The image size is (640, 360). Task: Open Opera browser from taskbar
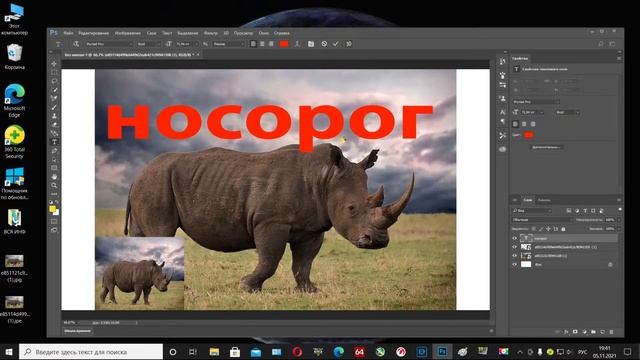coord(297,352)
